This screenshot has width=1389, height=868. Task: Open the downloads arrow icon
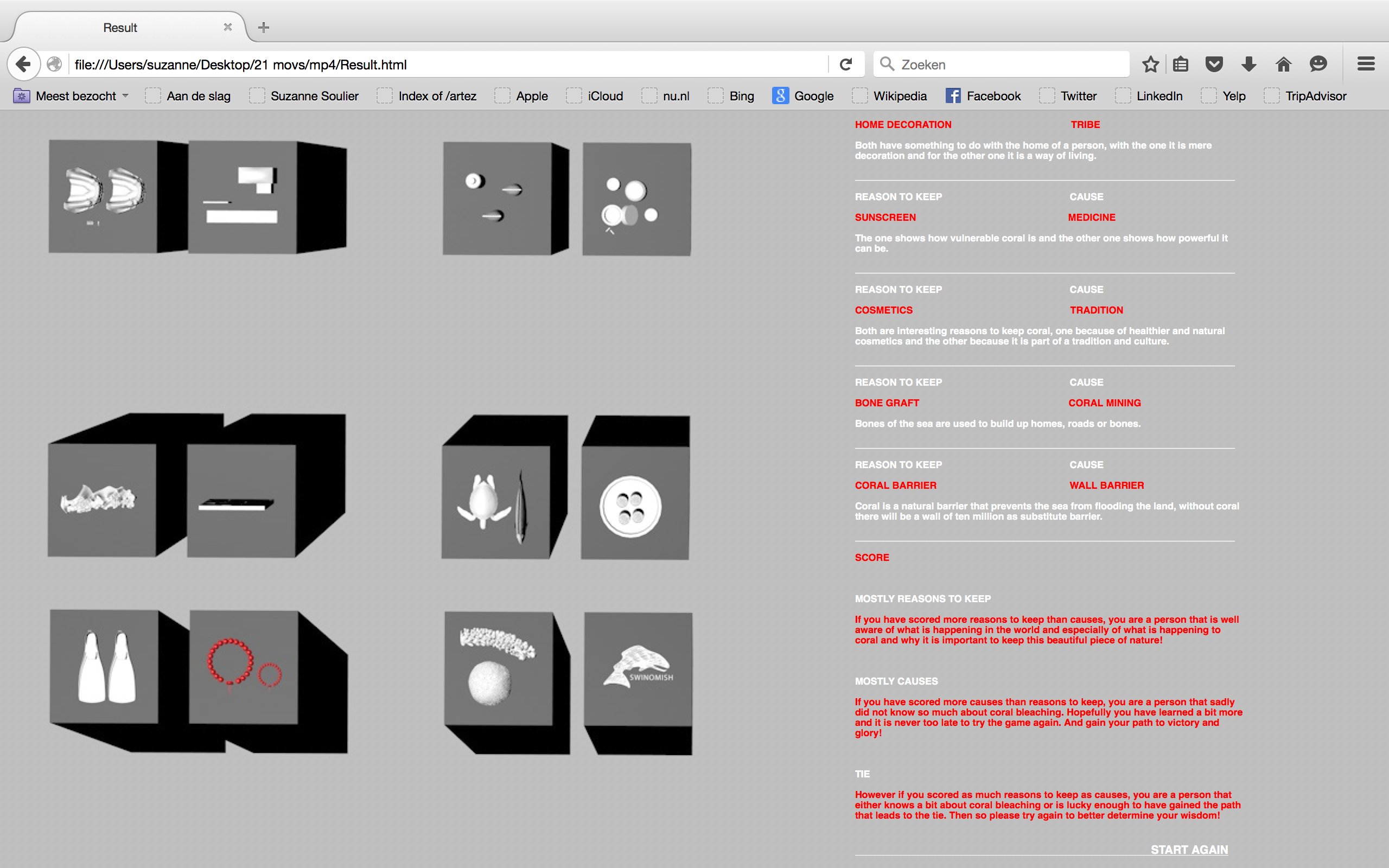click(x=1249, y=65)
